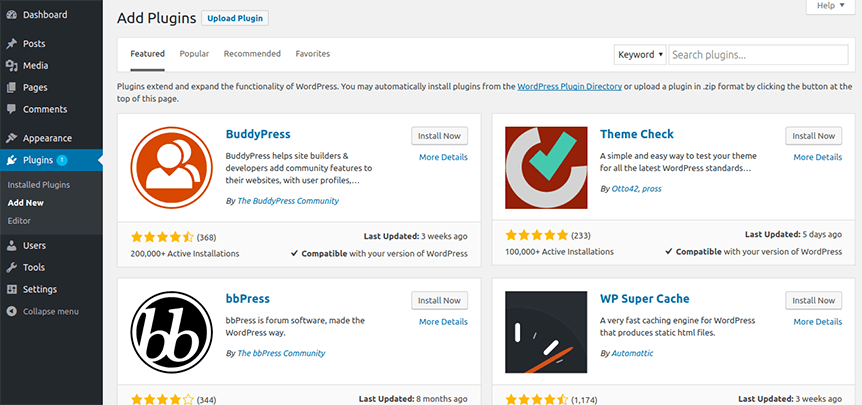Click the BuddyPress plugin logo

(172, 168)
